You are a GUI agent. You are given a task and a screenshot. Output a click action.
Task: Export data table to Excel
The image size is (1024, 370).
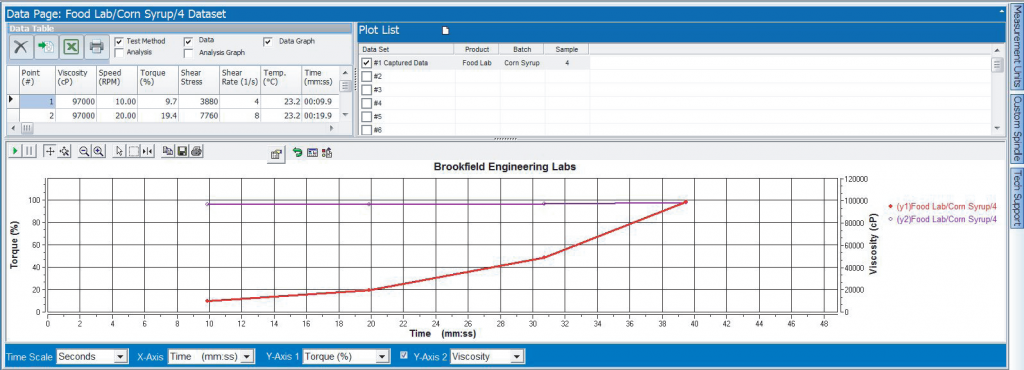(72, 47)
